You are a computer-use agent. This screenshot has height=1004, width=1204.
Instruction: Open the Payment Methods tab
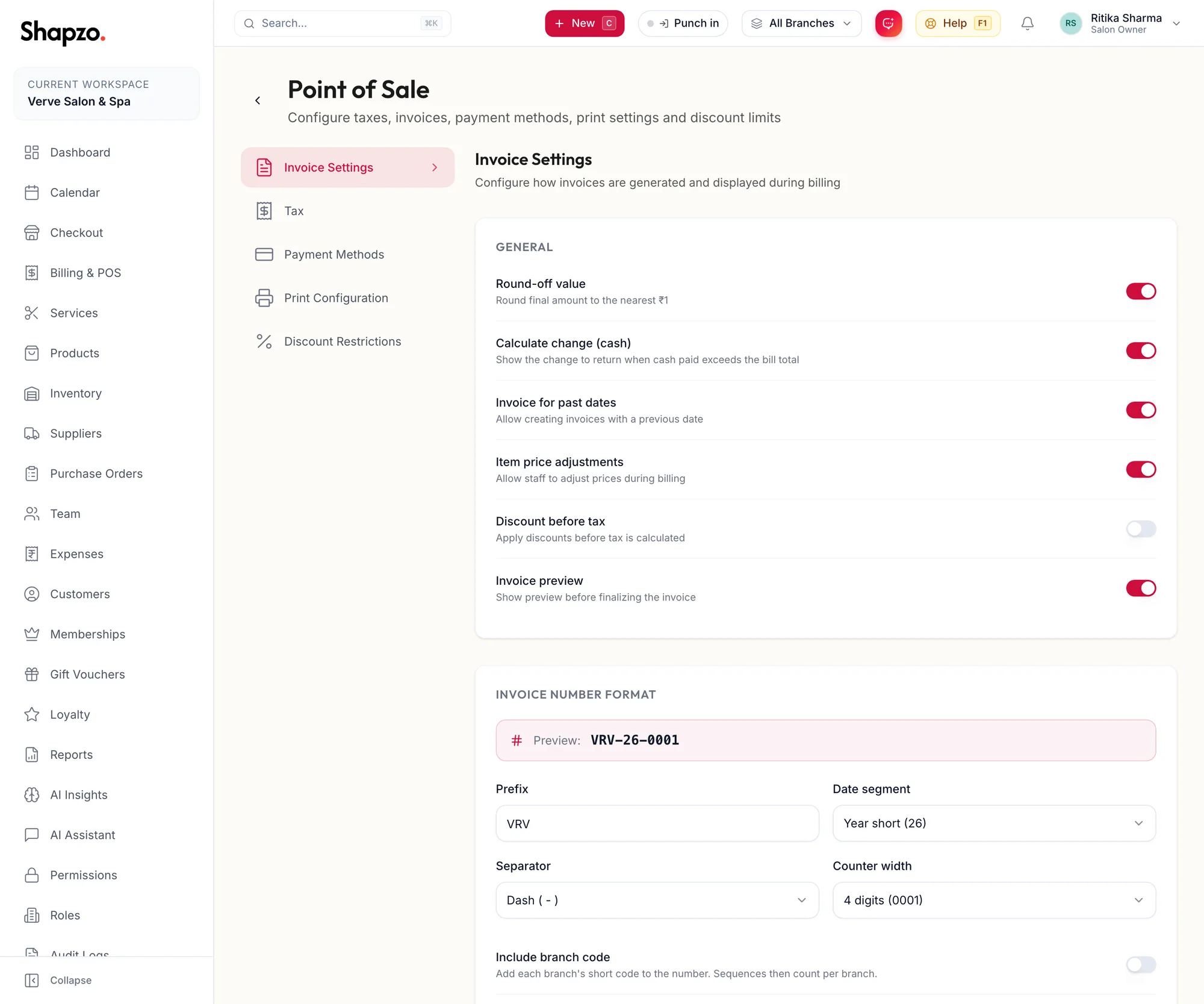tap(347, 254)
